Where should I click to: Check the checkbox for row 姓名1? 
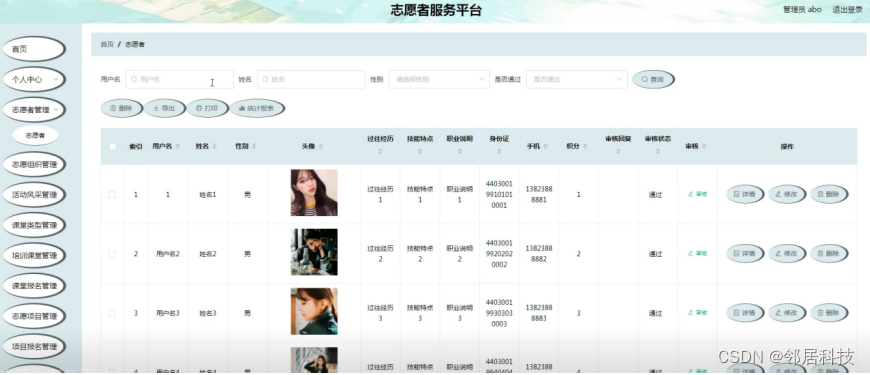pos(112,195)
